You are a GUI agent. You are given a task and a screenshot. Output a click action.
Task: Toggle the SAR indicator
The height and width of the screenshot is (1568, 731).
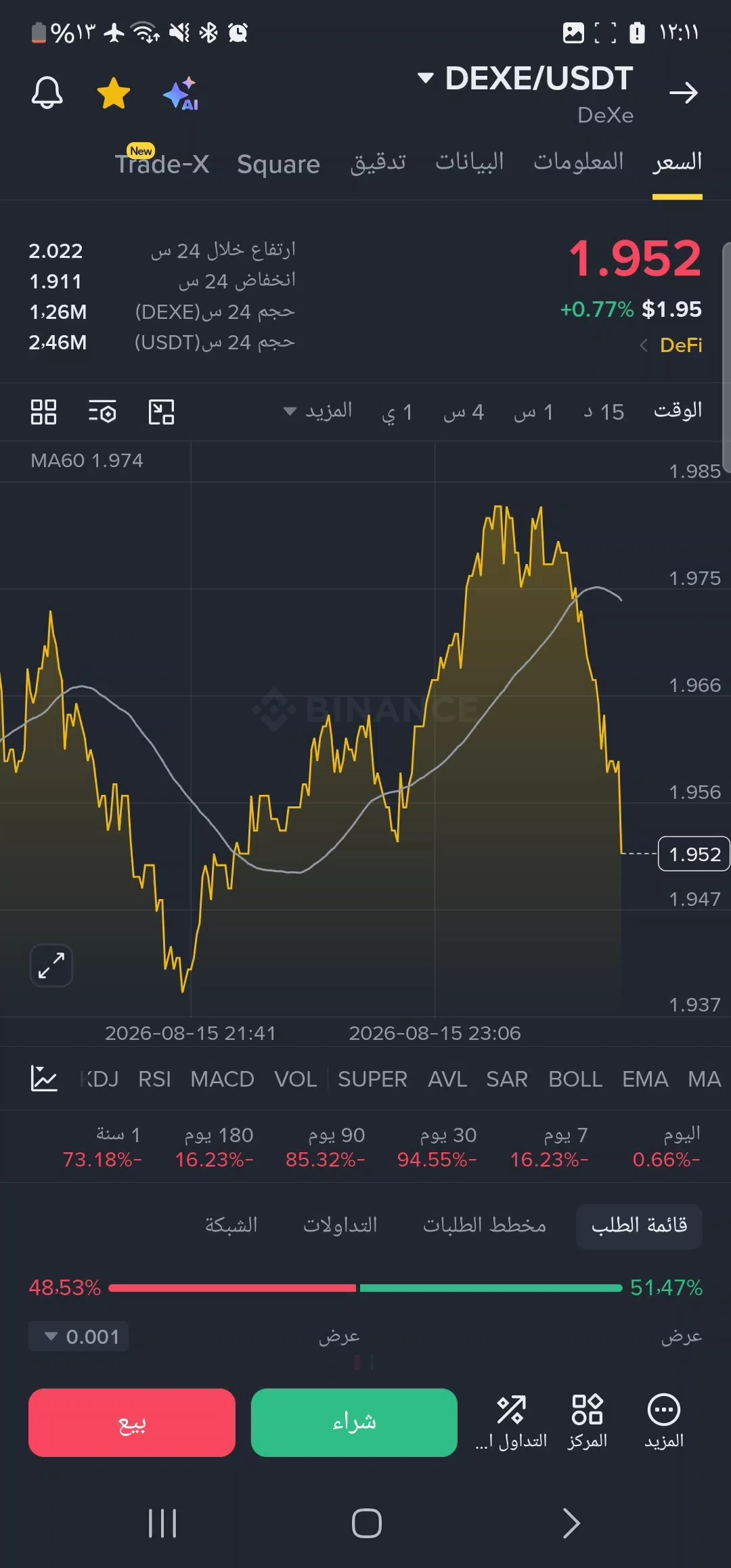click(507, 1079)
